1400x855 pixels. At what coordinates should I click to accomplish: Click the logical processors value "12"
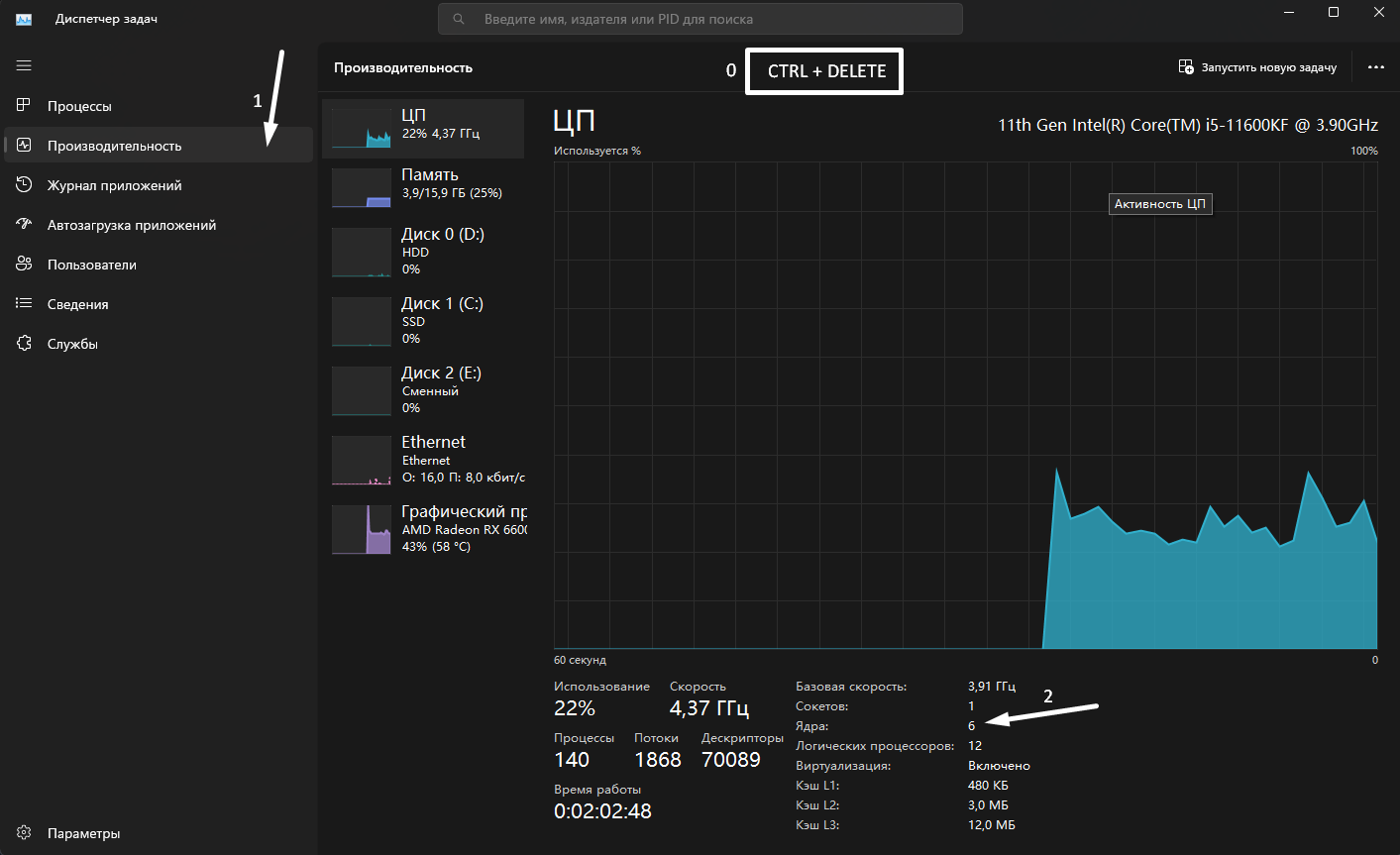click(x=975, y=746)
